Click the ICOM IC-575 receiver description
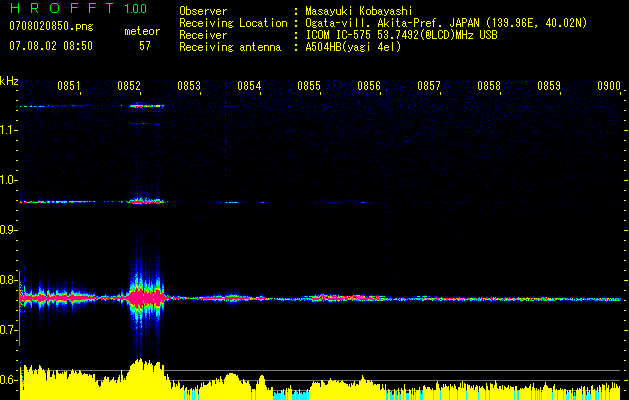Screen dimensions: 629x400 coord(401,35)
